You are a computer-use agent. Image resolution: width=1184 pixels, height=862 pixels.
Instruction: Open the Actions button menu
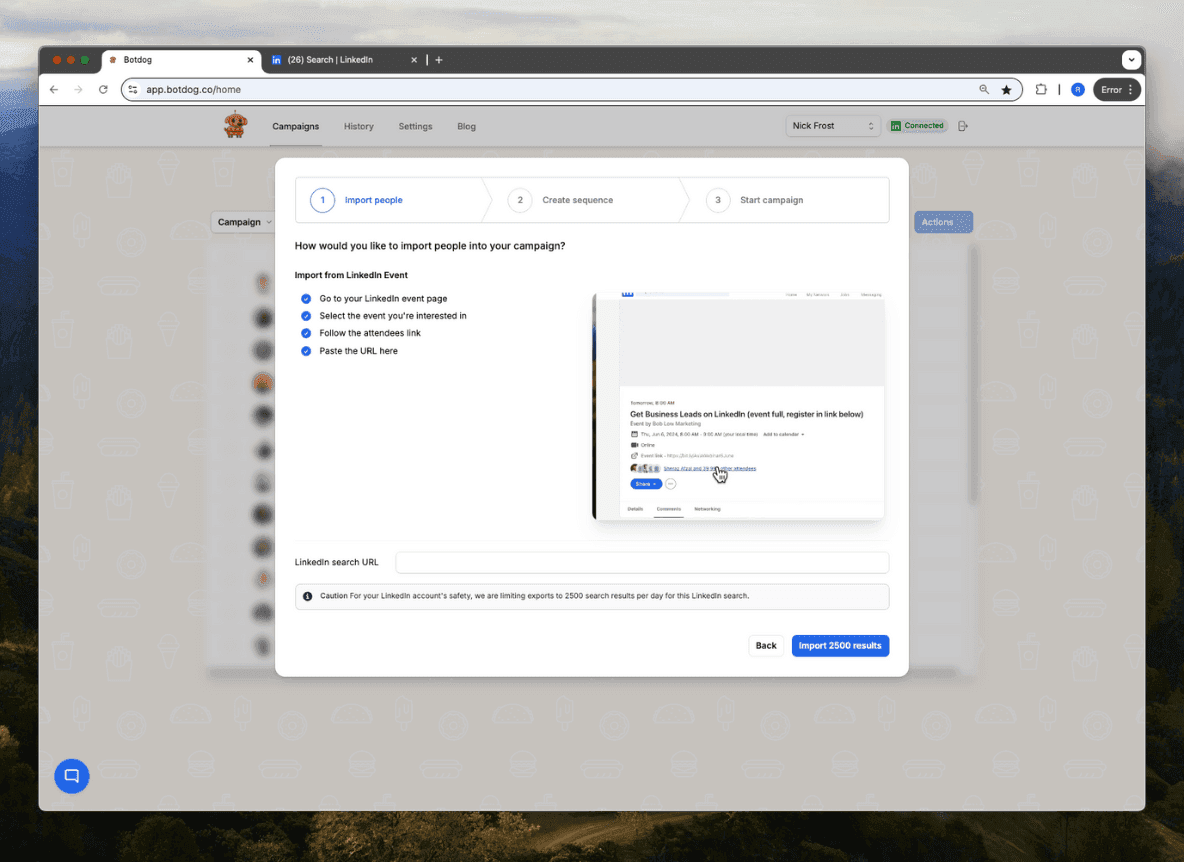tap(943, 222)
